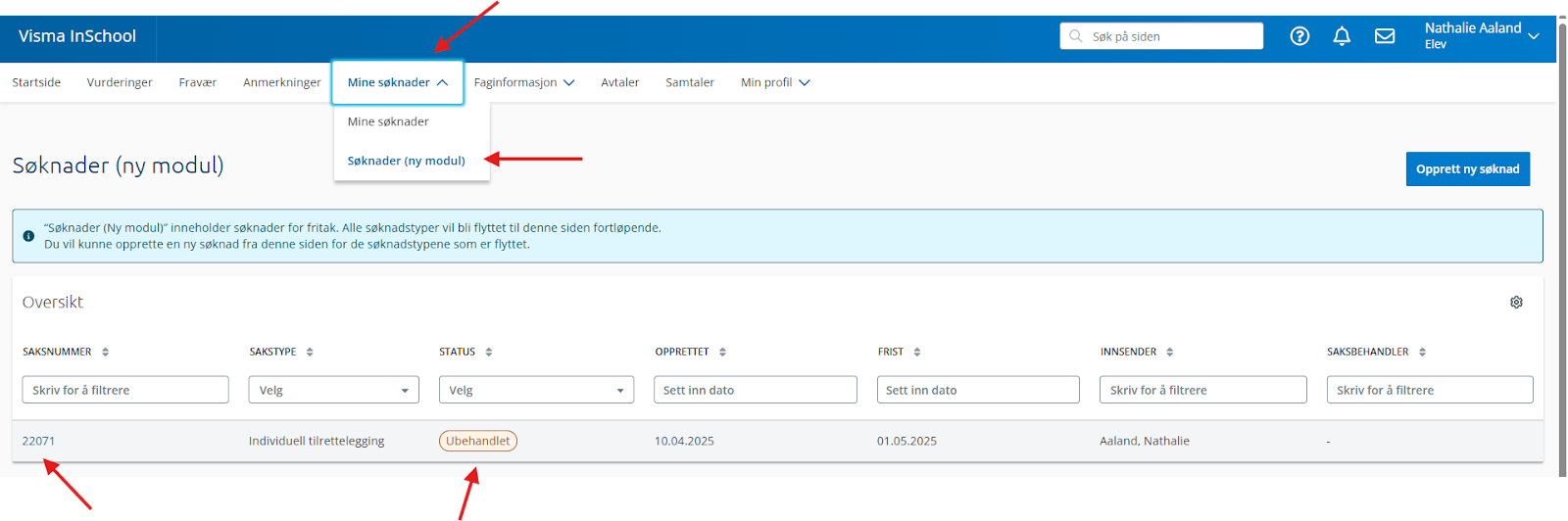
Task: Click the 10.04.2025 created date cell
Action: [684, 441]
